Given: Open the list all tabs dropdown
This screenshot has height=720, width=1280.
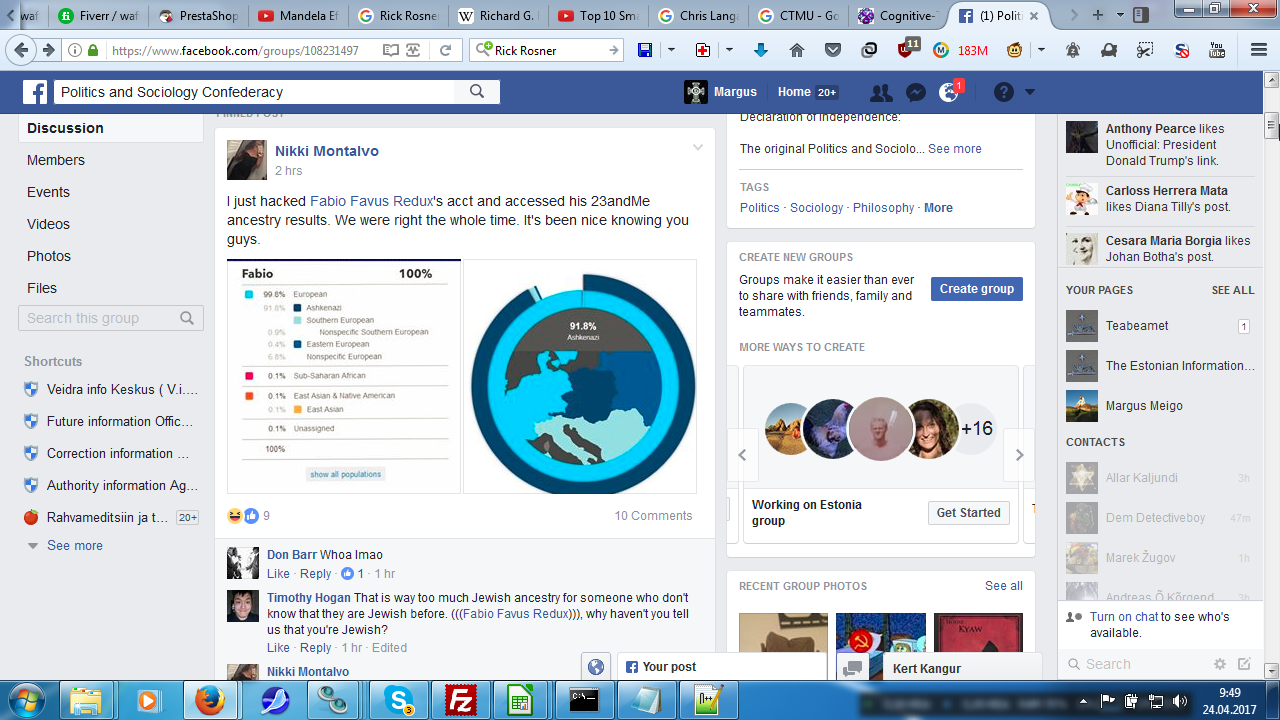Looking at the screenshot, I should [x=1121, y=15].
